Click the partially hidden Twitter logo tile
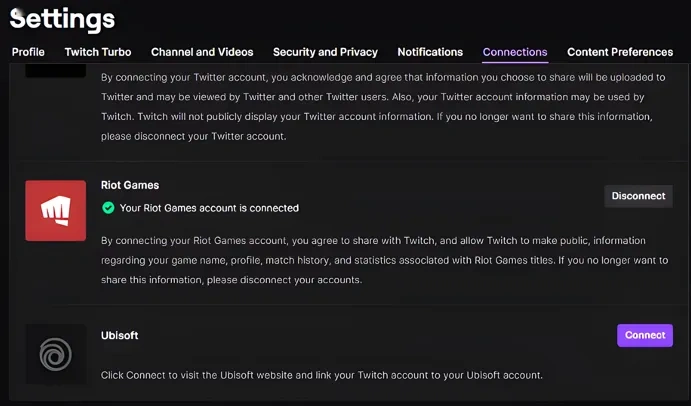The image size is (691, 406). (56, 71)
